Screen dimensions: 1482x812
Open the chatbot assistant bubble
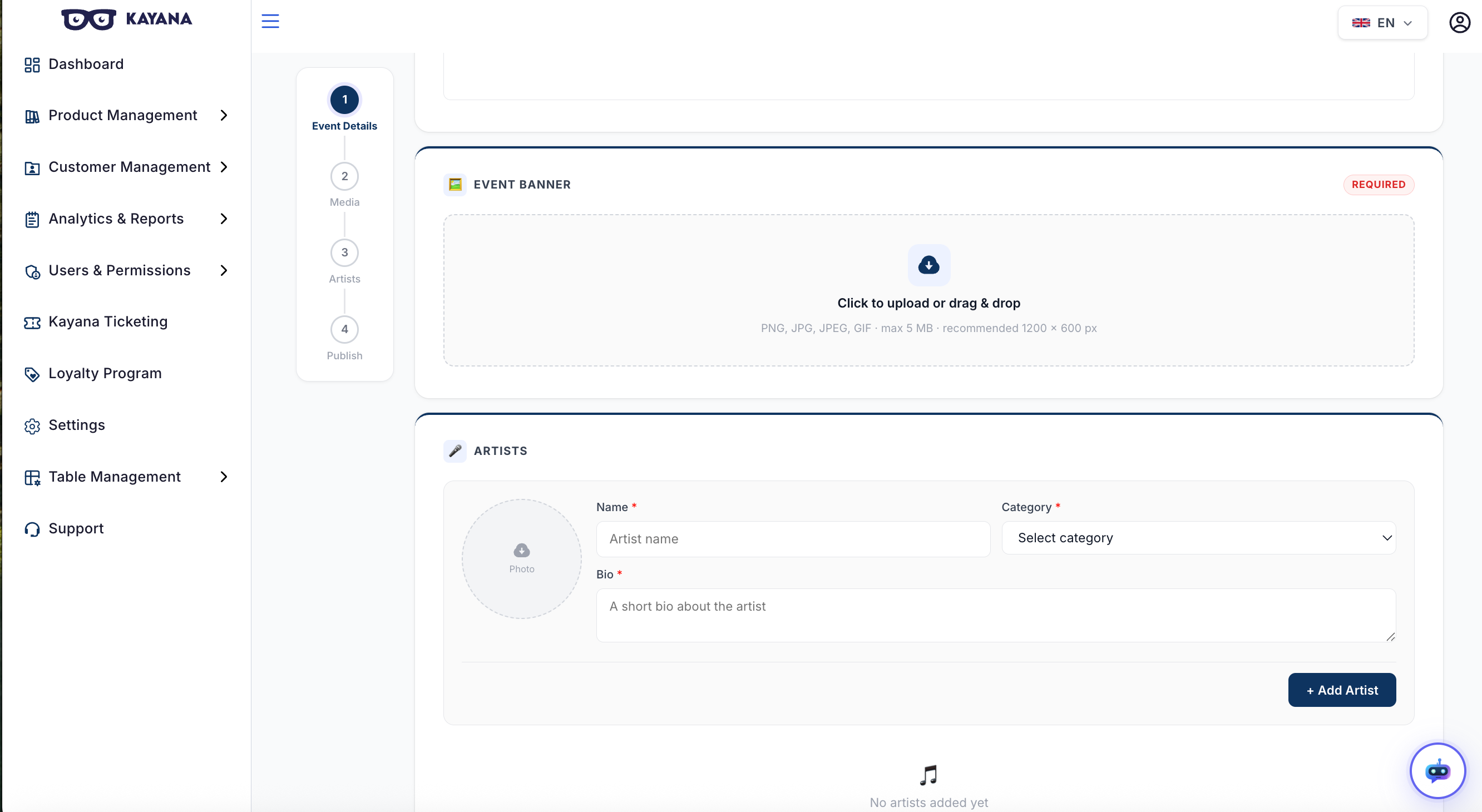coord(1437,771)
